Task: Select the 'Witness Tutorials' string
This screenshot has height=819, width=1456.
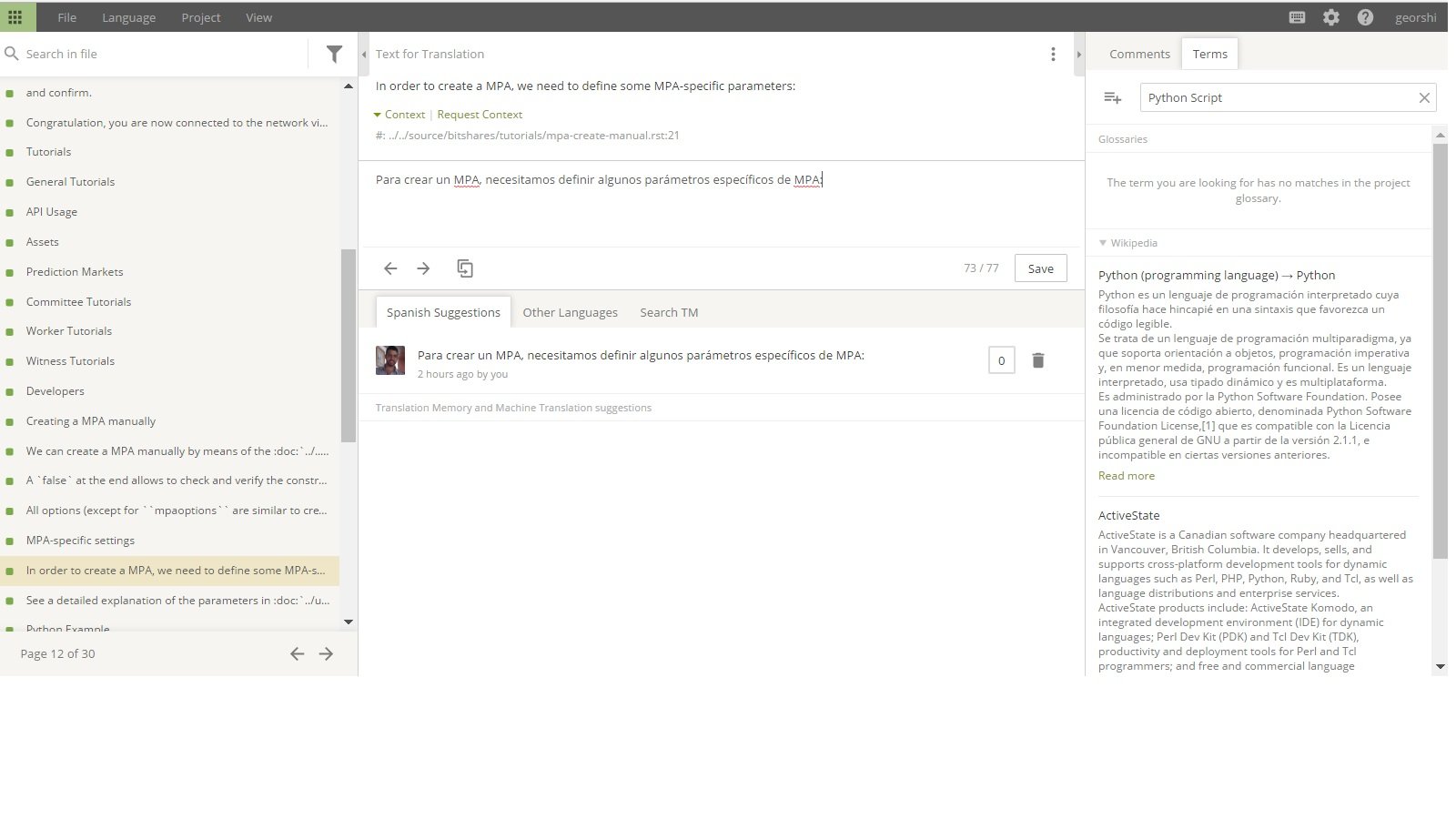Action: point(70,361)
